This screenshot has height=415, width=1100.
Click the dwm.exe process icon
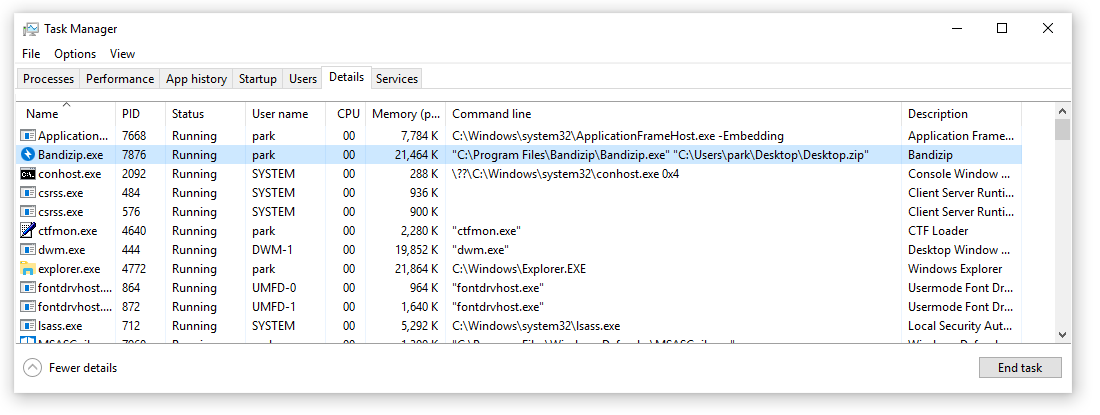(x=28, y=250)
